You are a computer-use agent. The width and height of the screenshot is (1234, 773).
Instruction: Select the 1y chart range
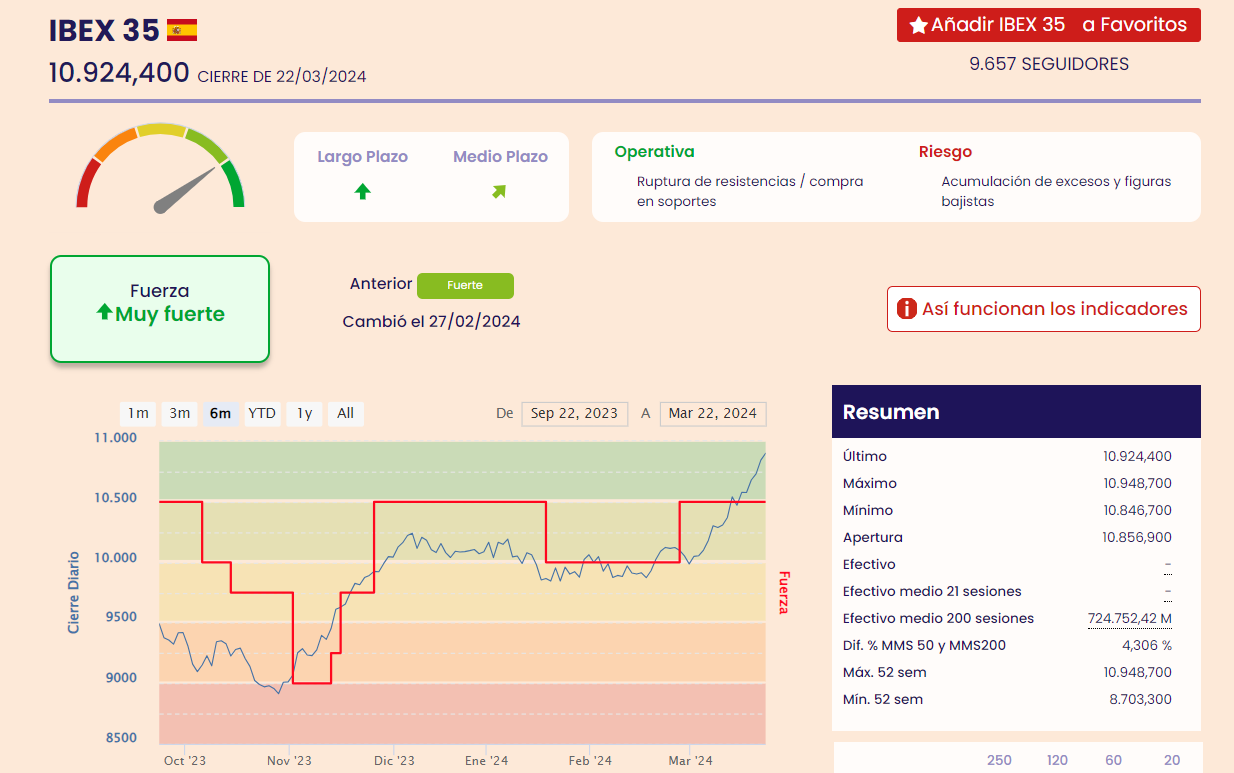(304, 413)
